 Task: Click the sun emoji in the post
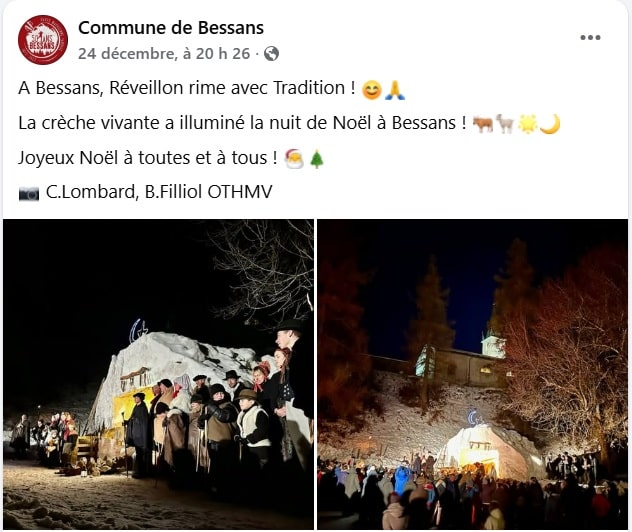[528, 124]
